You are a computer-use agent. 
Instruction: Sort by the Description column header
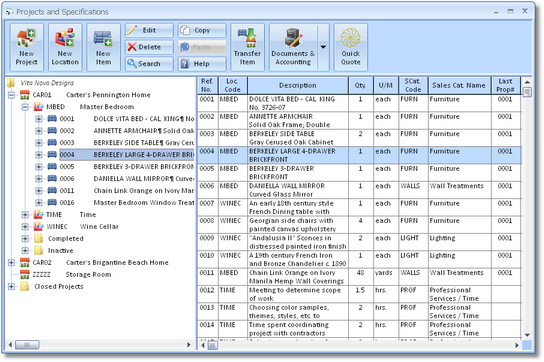pos(298,85)
